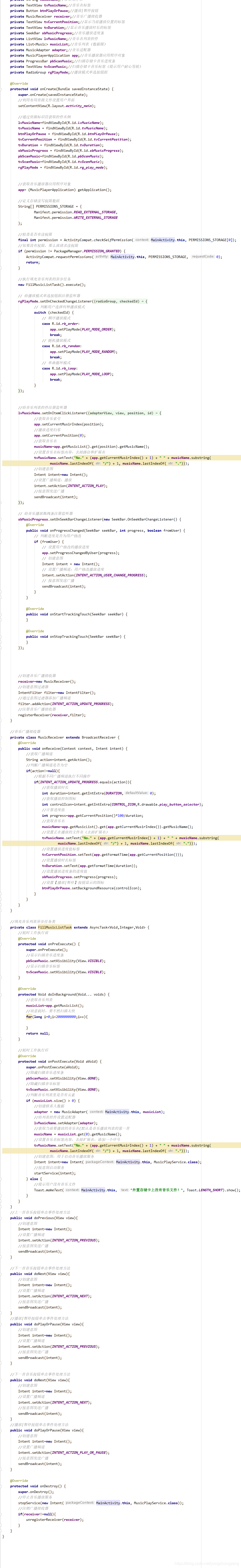Click the 'lvMusicName.setOnItemClickListener' line

click(x=90, y=413)
